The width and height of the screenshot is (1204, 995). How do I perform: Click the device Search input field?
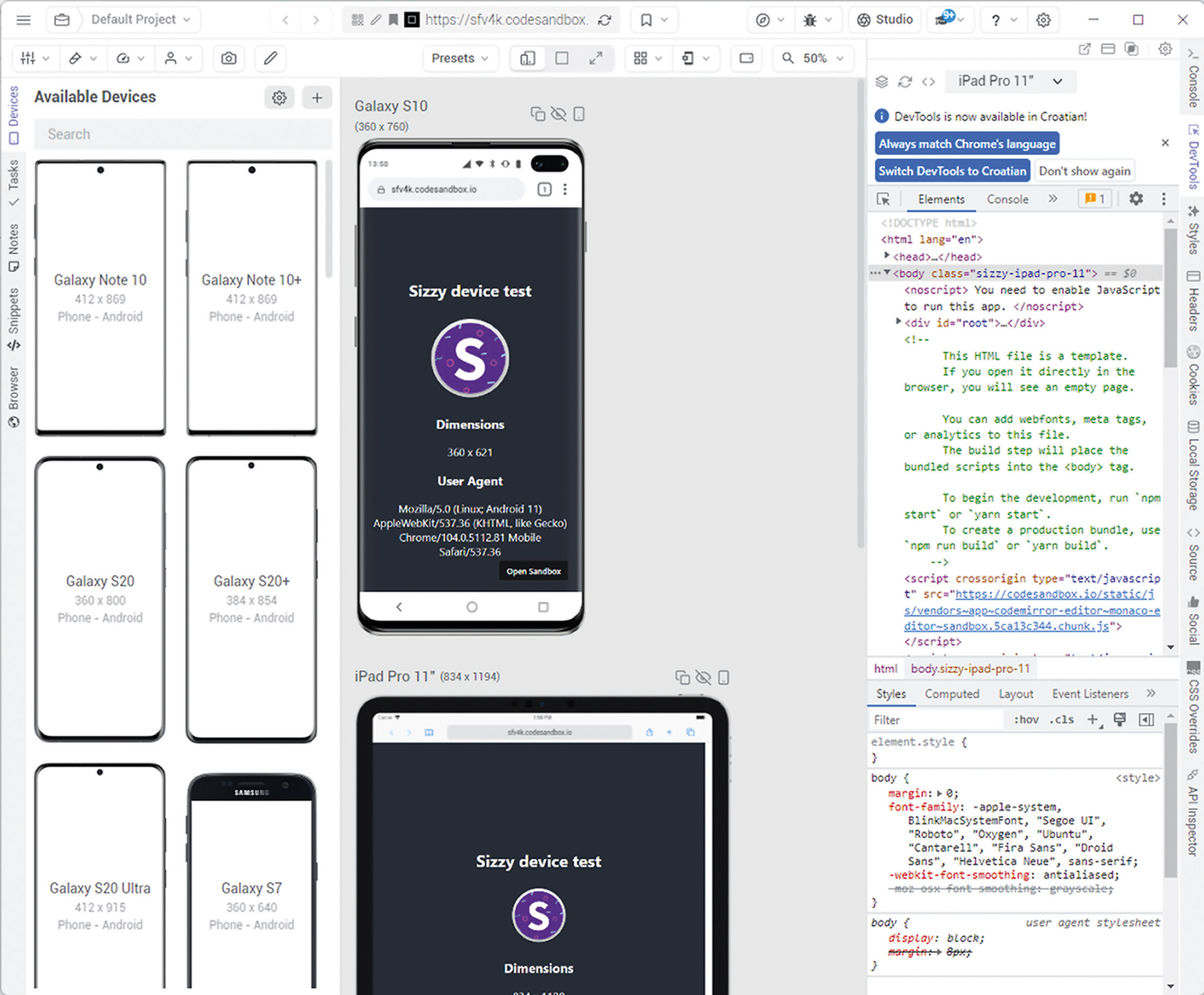(x=182, y=134)
